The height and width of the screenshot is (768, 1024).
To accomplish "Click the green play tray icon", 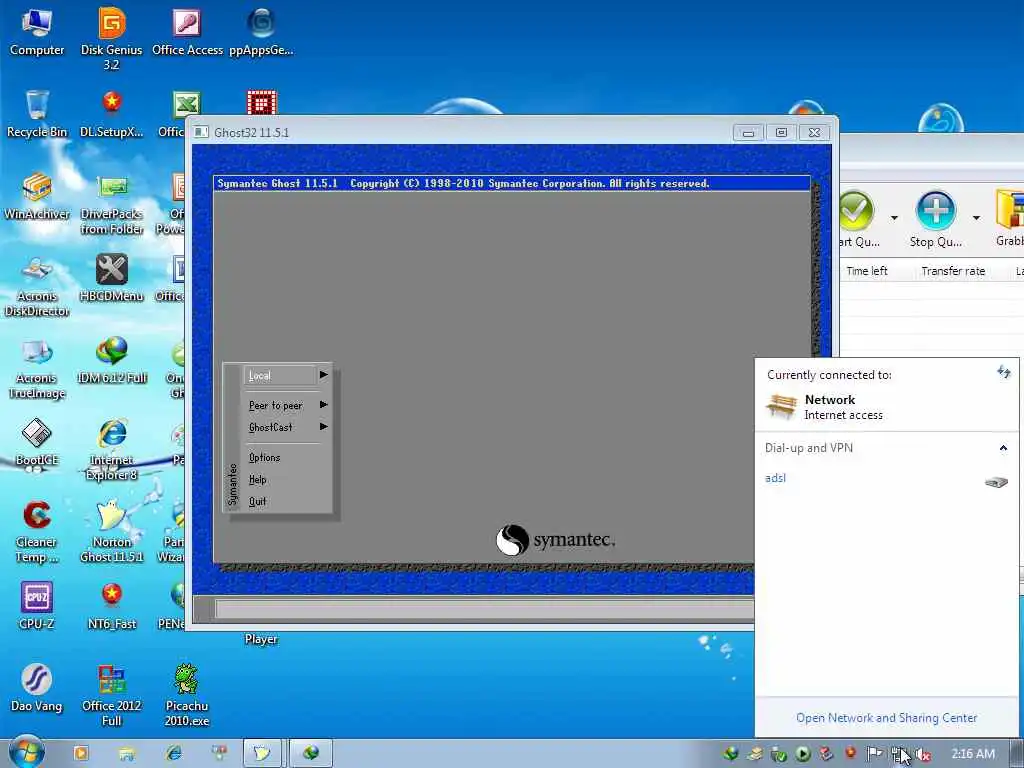I will pyautogui.click(x=803, y=754).
